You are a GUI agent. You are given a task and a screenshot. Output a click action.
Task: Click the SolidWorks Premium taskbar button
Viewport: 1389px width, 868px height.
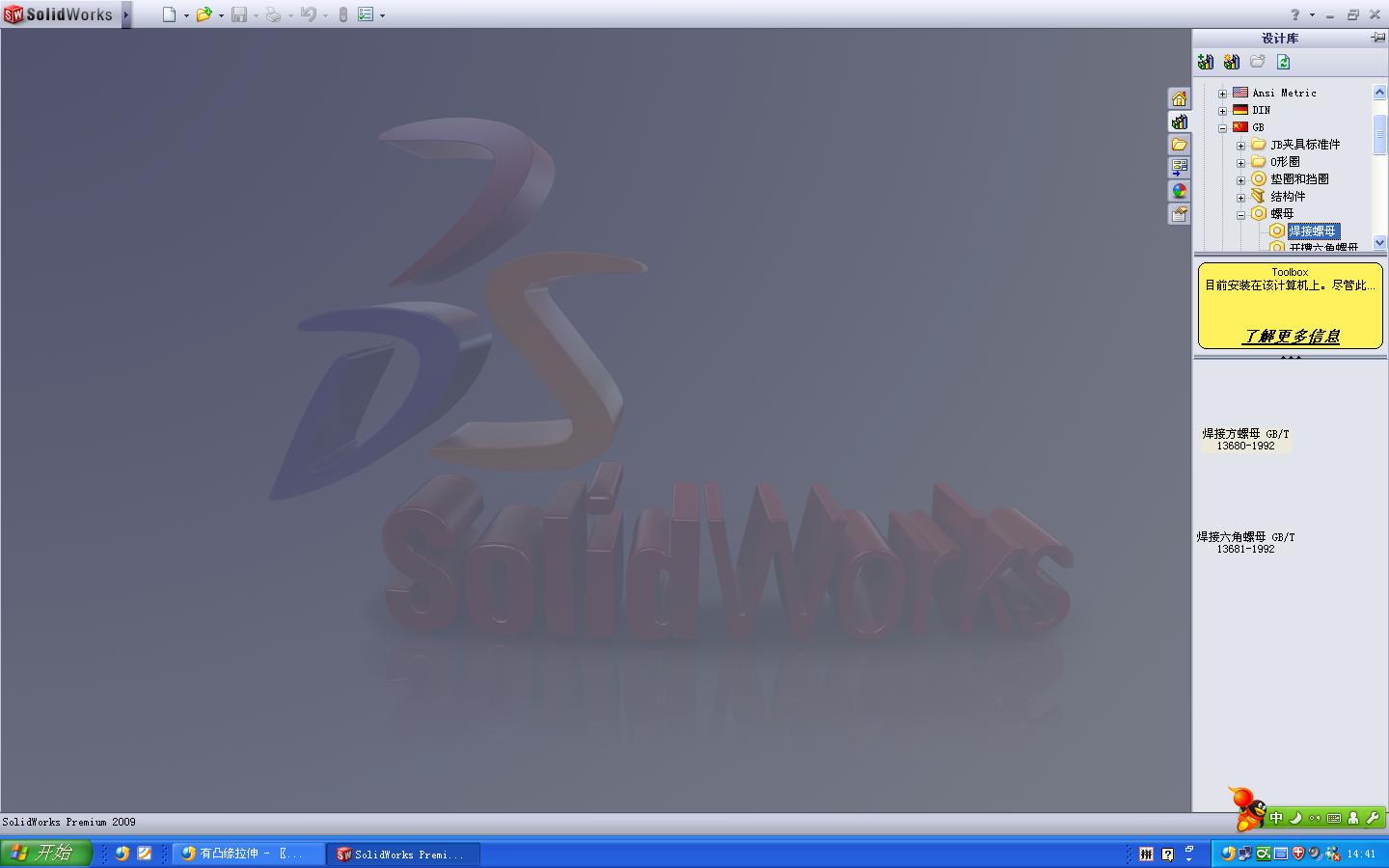click(x=404, y=854)
